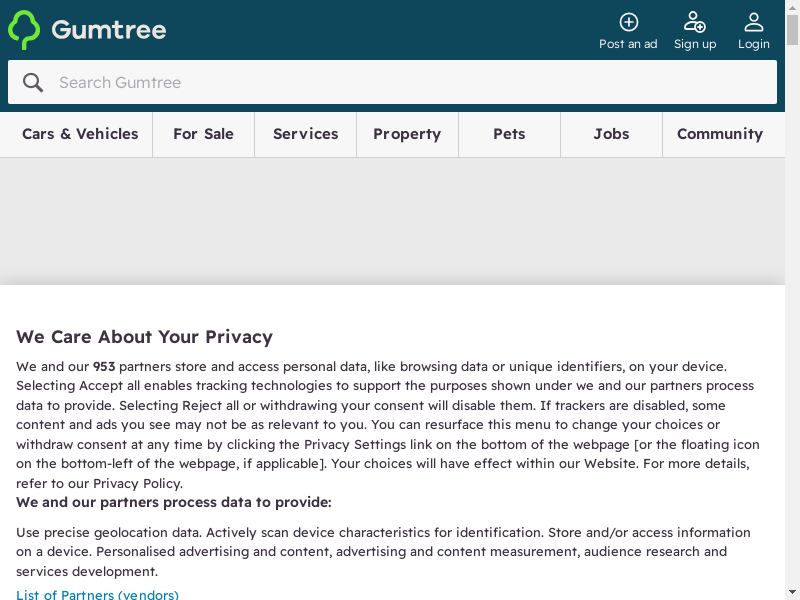The image size is (800, 600).
Task: Choose the Community category
Action: 720,134
